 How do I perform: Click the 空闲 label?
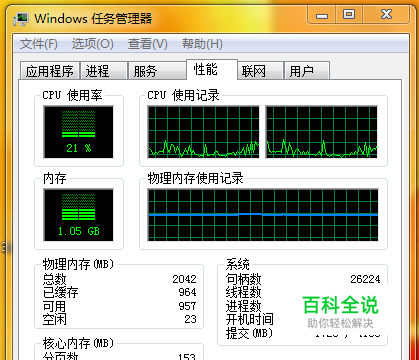coord(55,319)
